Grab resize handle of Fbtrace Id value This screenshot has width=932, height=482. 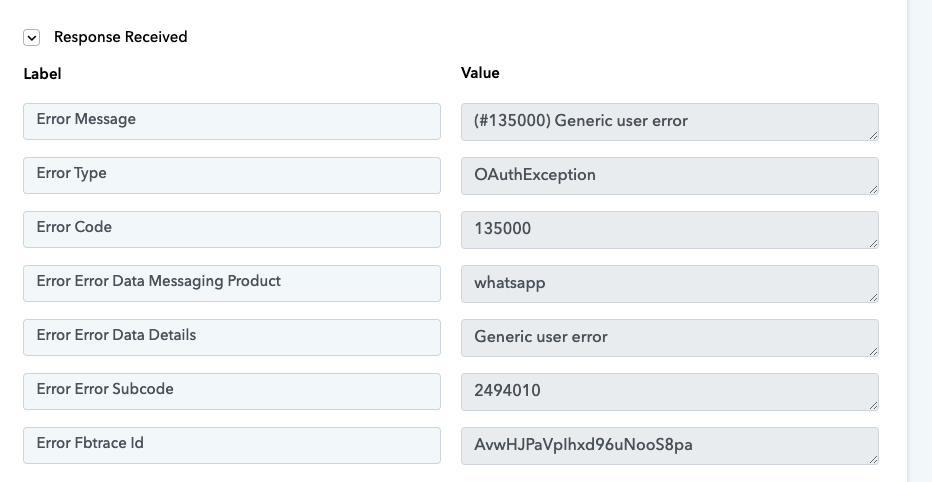873,460
